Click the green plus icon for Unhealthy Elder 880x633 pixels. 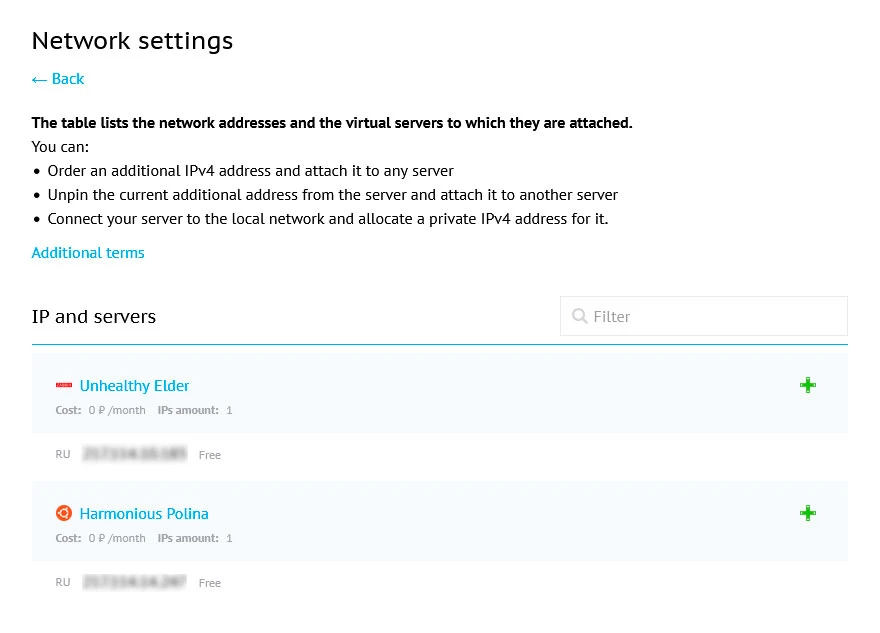[x=807, y=385]
